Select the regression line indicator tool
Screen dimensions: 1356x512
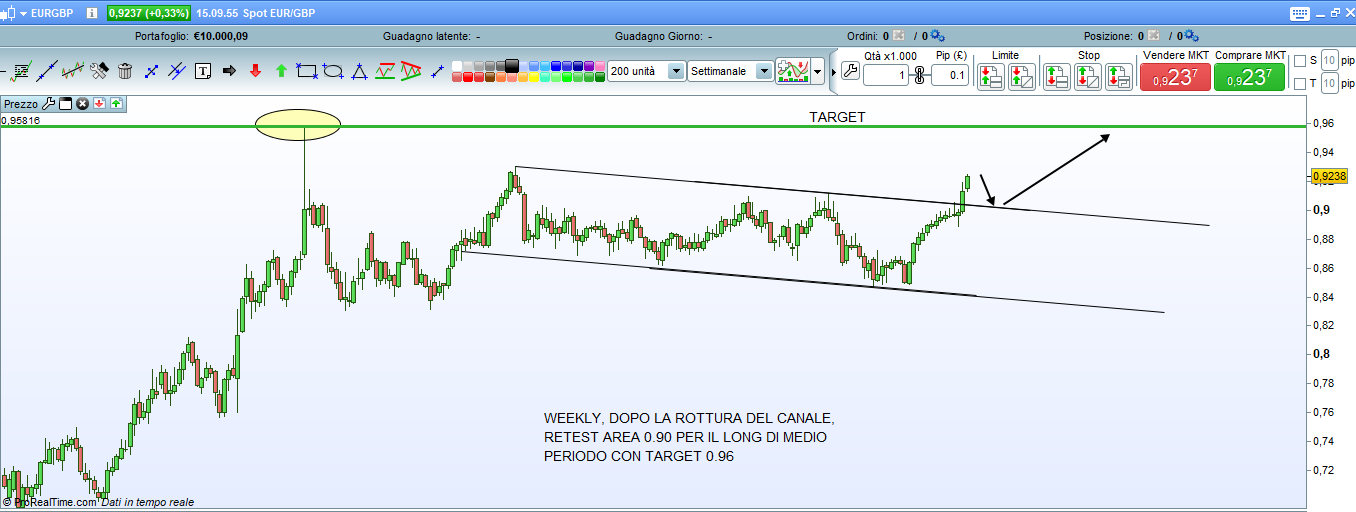(72, 71)
